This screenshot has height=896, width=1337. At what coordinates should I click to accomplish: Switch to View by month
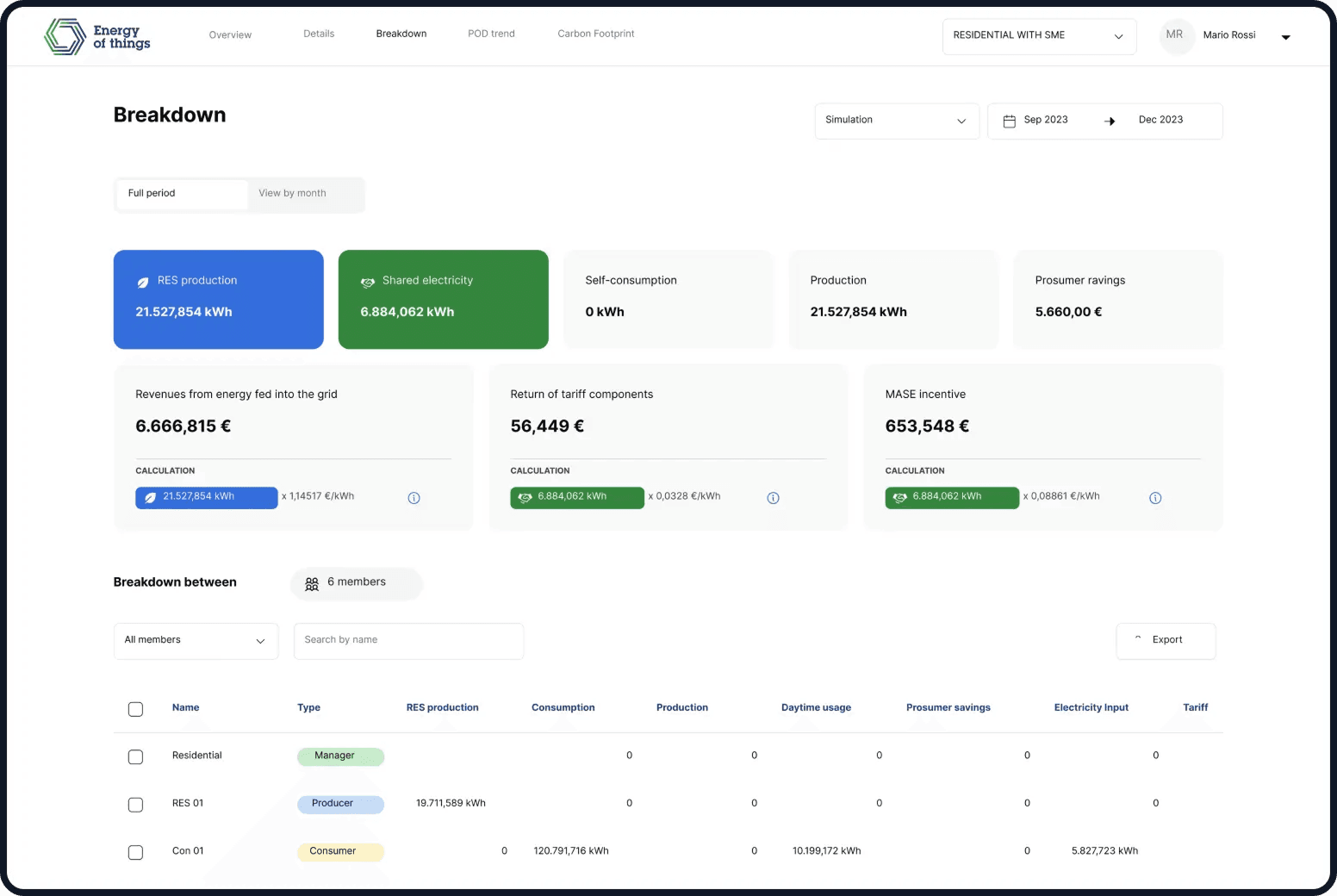coord(293,193)
